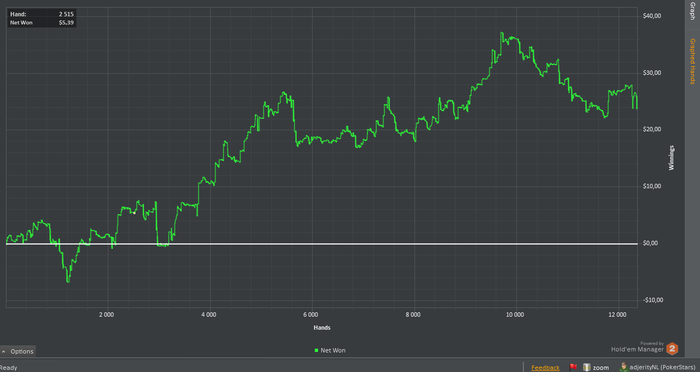The height and width of the screenshot is (372, 700).
Task: Click the adjerityNL (PokerStars) player name
Action: [663, 368]
